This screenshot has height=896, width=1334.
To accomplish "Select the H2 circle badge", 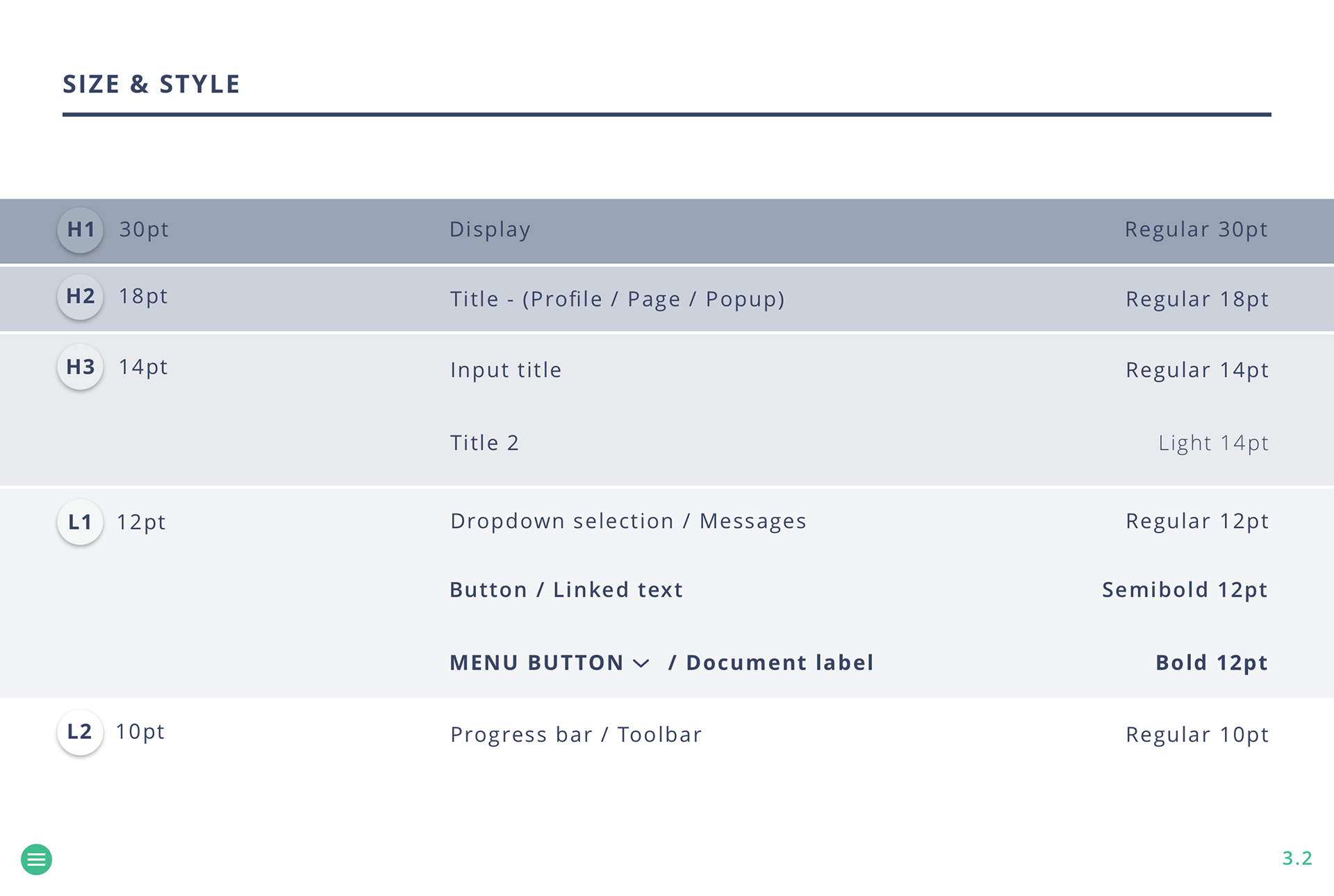I will point(81,297).
